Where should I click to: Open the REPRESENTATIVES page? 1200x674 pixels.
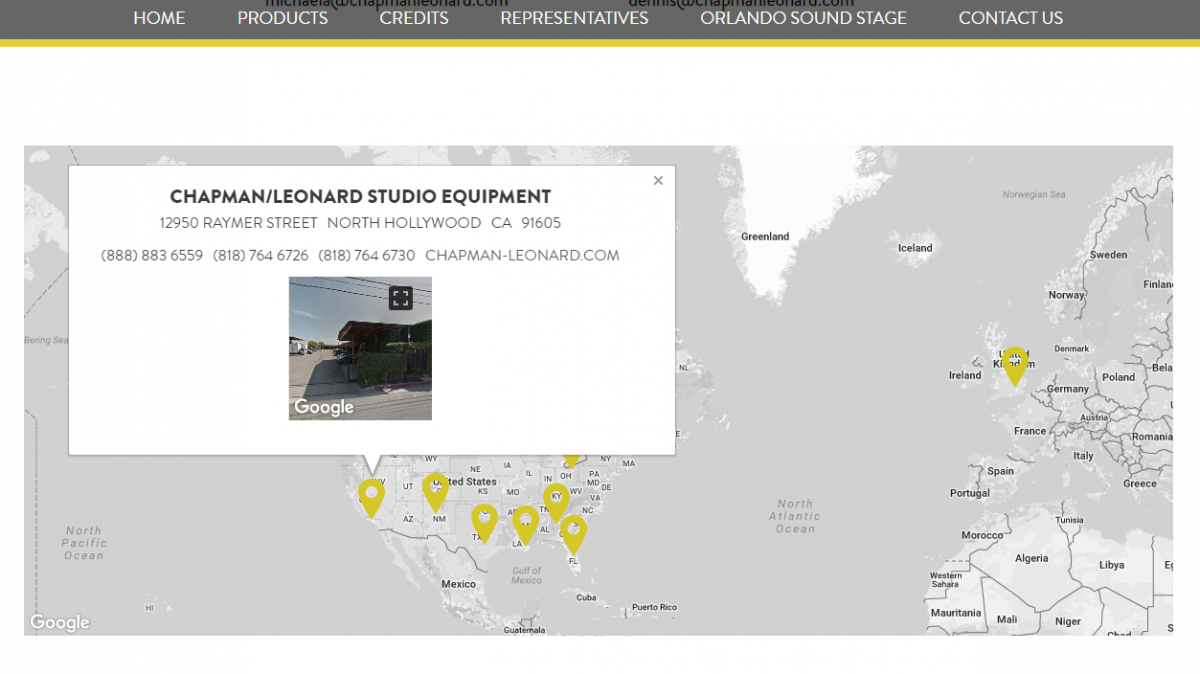pos(575,18)
